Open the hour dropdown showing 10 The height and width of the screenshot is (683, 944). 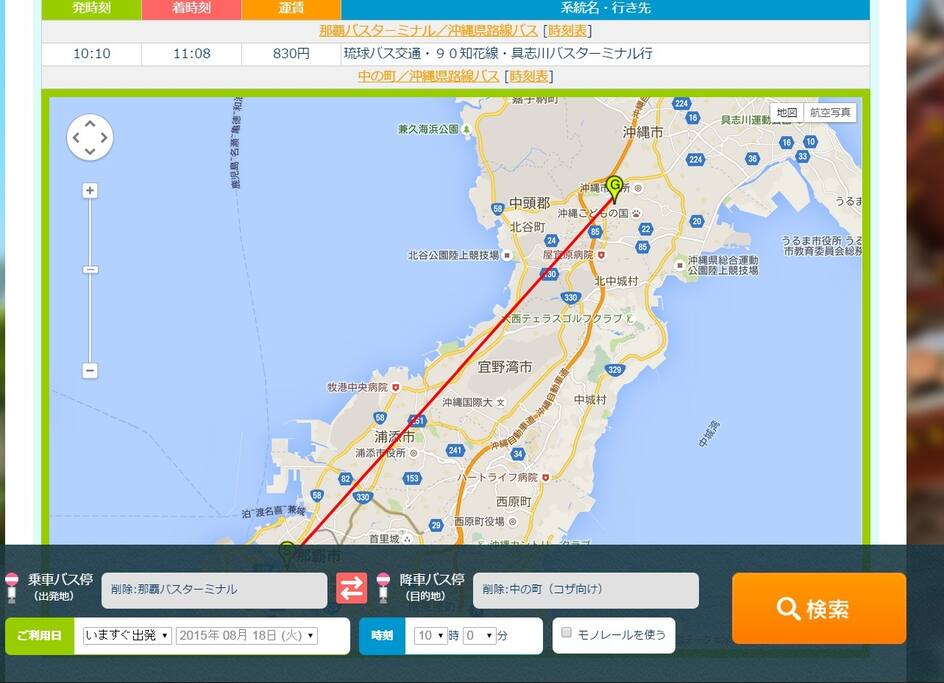(x=430, y=635)
